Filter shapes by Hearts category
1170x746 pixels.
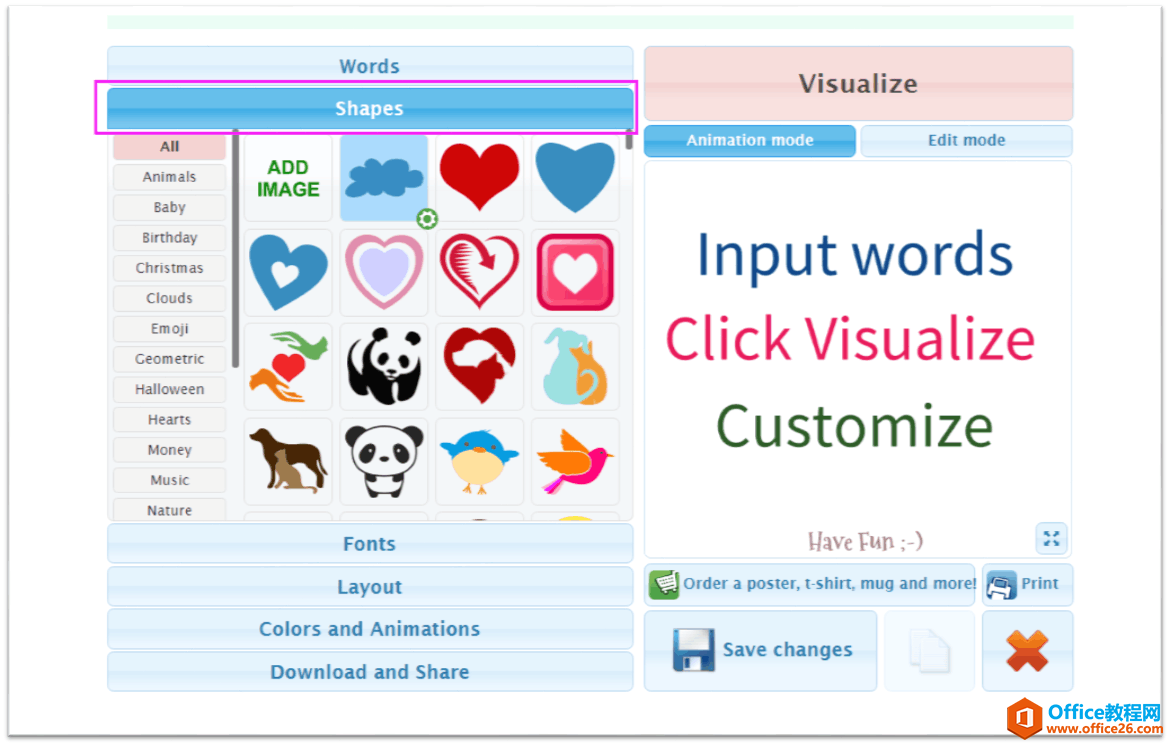point(169,419)
